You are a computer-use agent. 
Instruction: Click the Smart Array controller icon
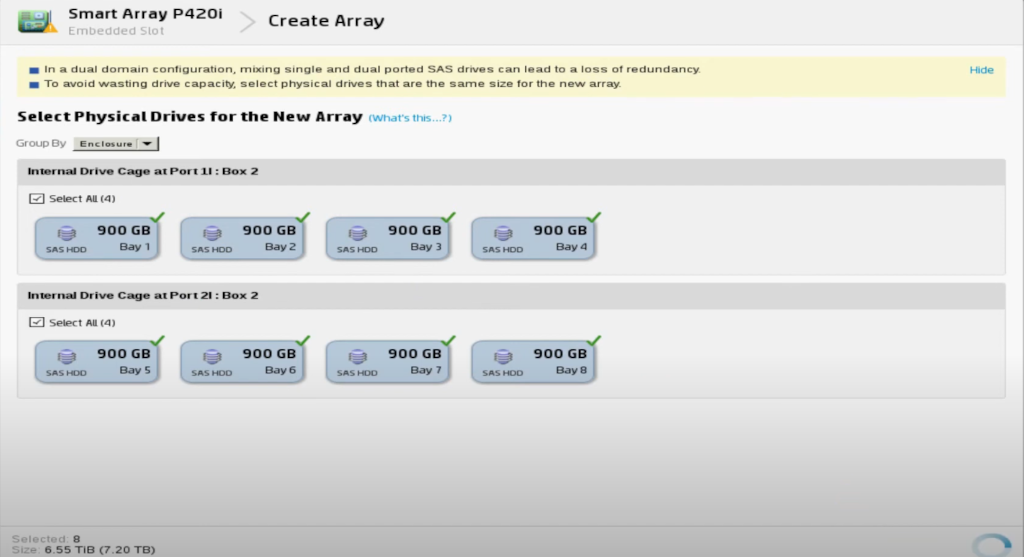tap(37, 21)
